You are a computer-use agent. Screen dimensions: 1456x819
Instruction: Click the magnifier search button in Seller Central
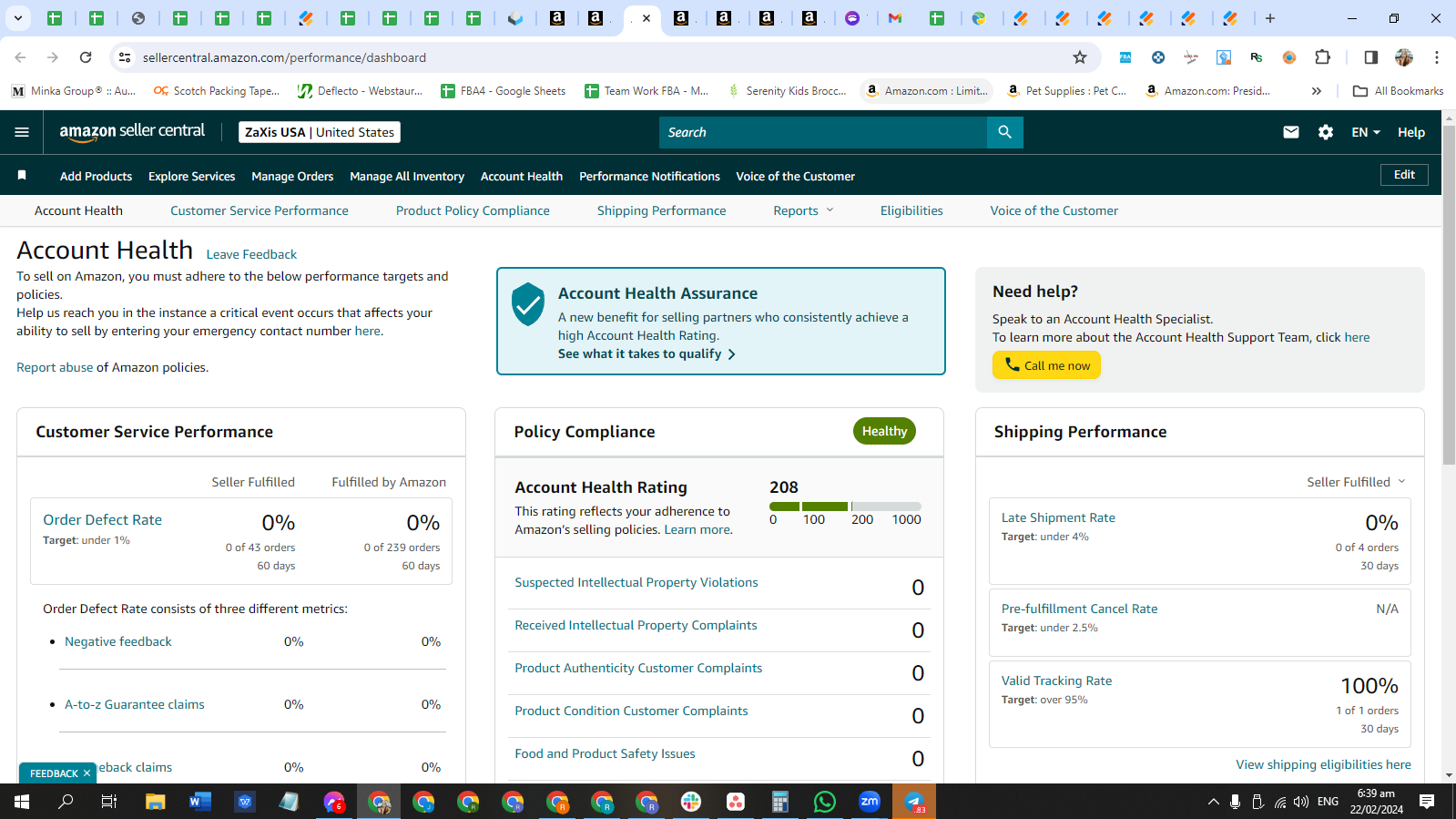1004,132
